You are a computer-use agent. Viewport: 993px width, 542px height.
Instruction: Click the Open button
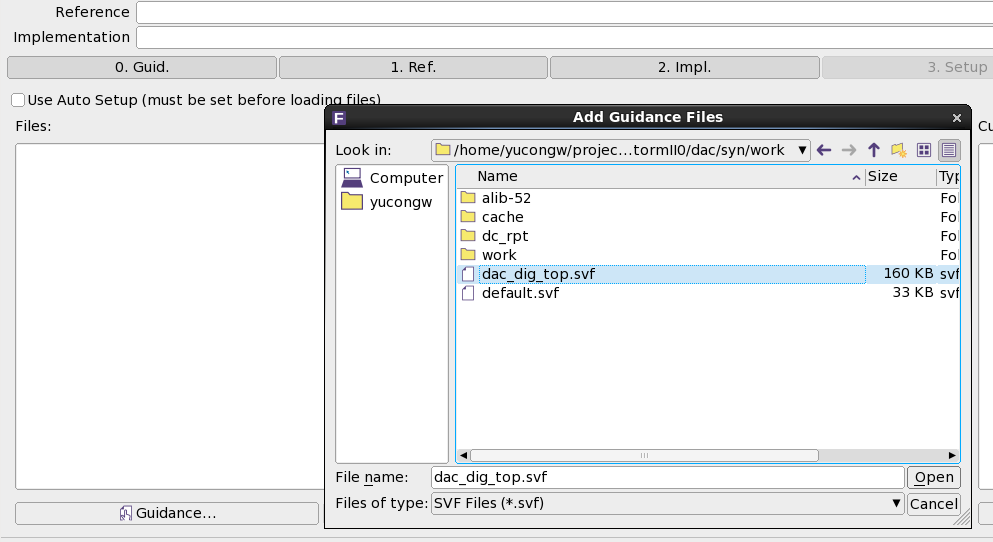pyautogui.click(x=934, y=477)
